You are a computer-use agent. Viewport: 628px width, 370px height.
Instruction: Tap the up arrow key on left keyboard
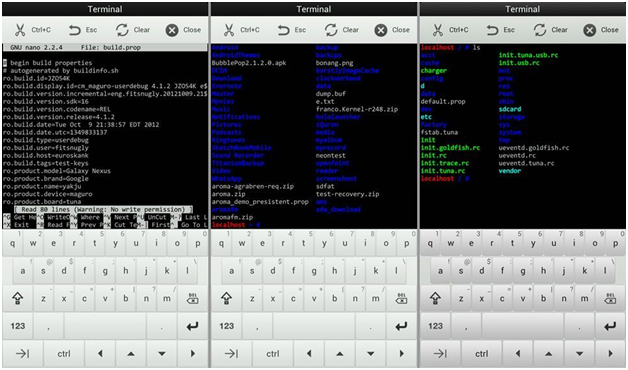coord(131,354)
